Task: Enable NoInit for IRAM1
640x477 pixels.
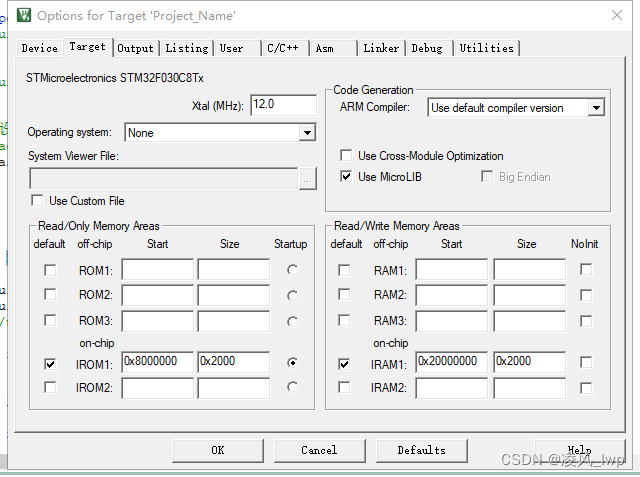Action: point(586,362)
